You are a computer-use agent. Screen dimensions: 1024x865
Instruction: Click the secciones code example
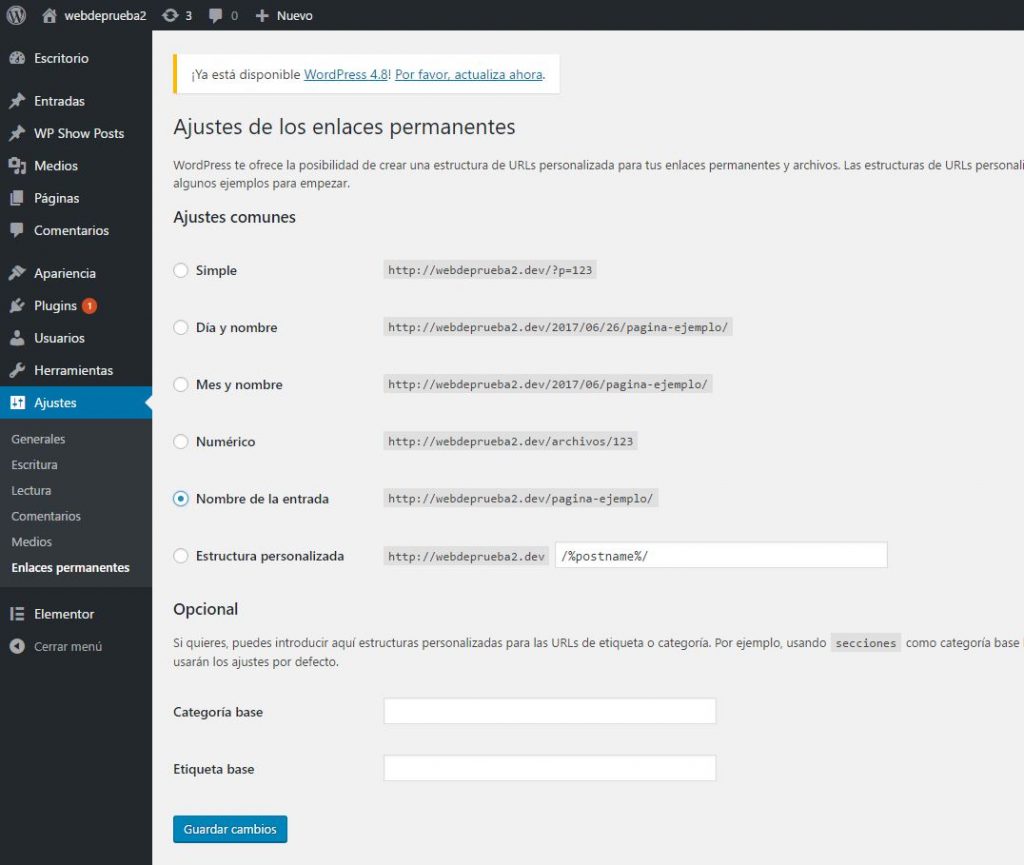click(866, 643)
